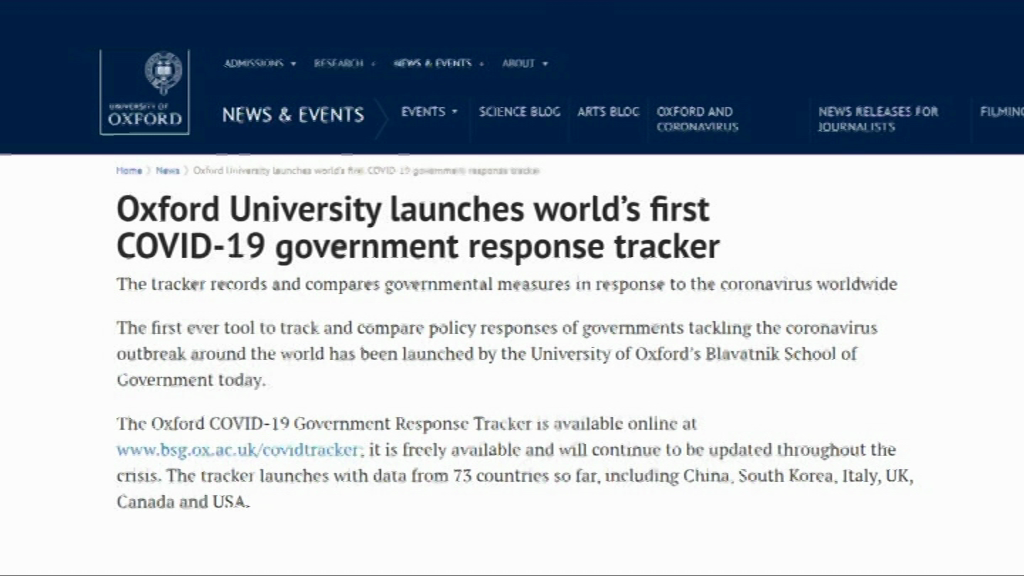The width and height of the screenshot is (1024, 576).
Task: Click the News breadcrumb link
Action: [167, 171]
